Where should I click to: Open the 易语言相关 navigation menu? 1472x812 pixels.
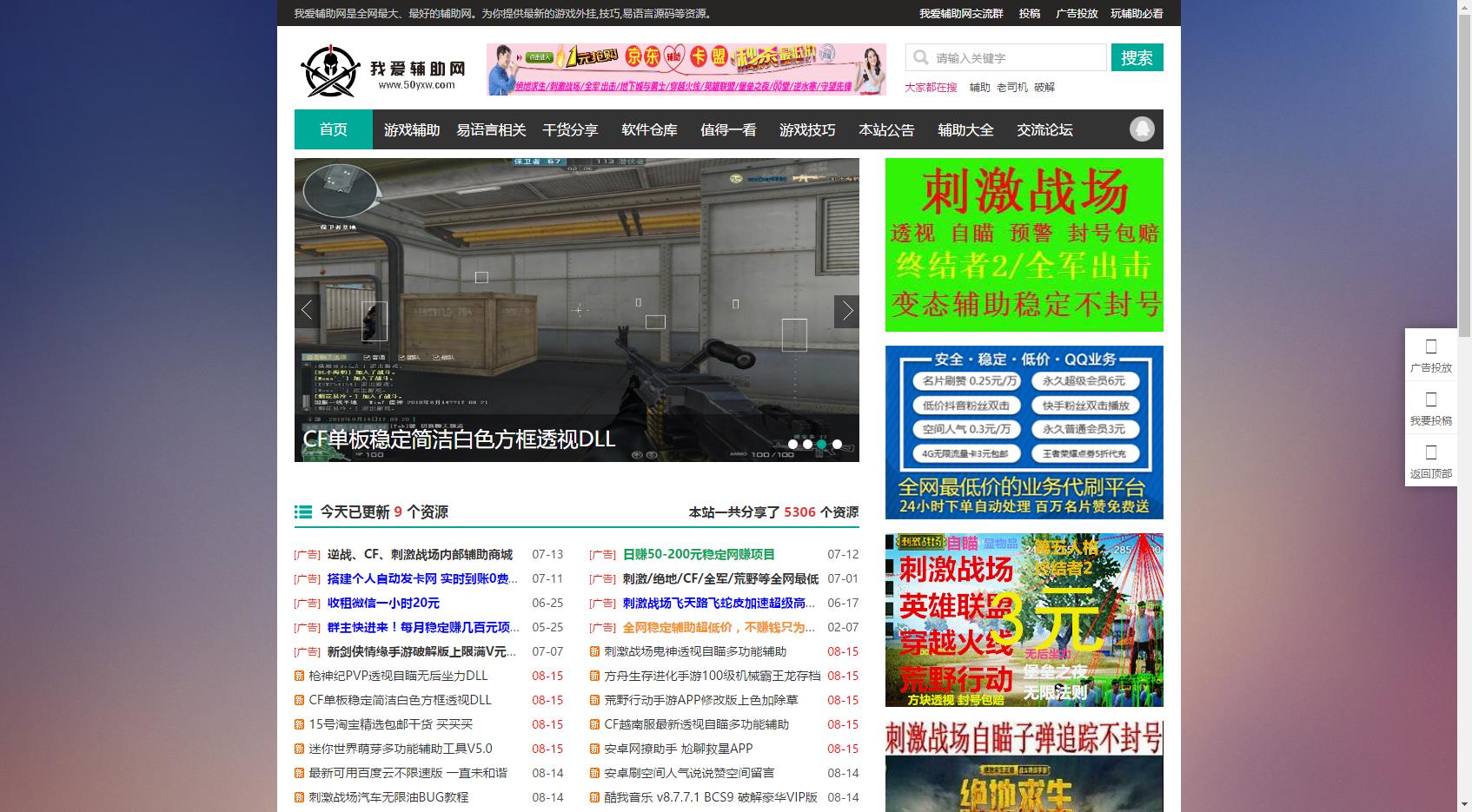(491, 129)
